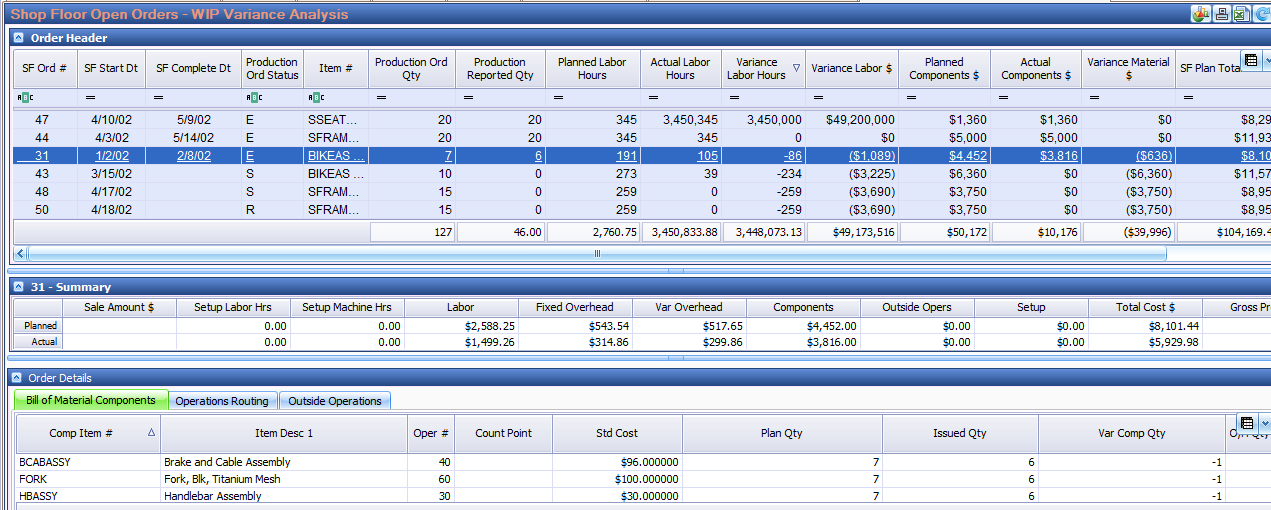Viewport: 1271px width, 510px height.
Task: Click the print icon
Action: coord(1221,14)
